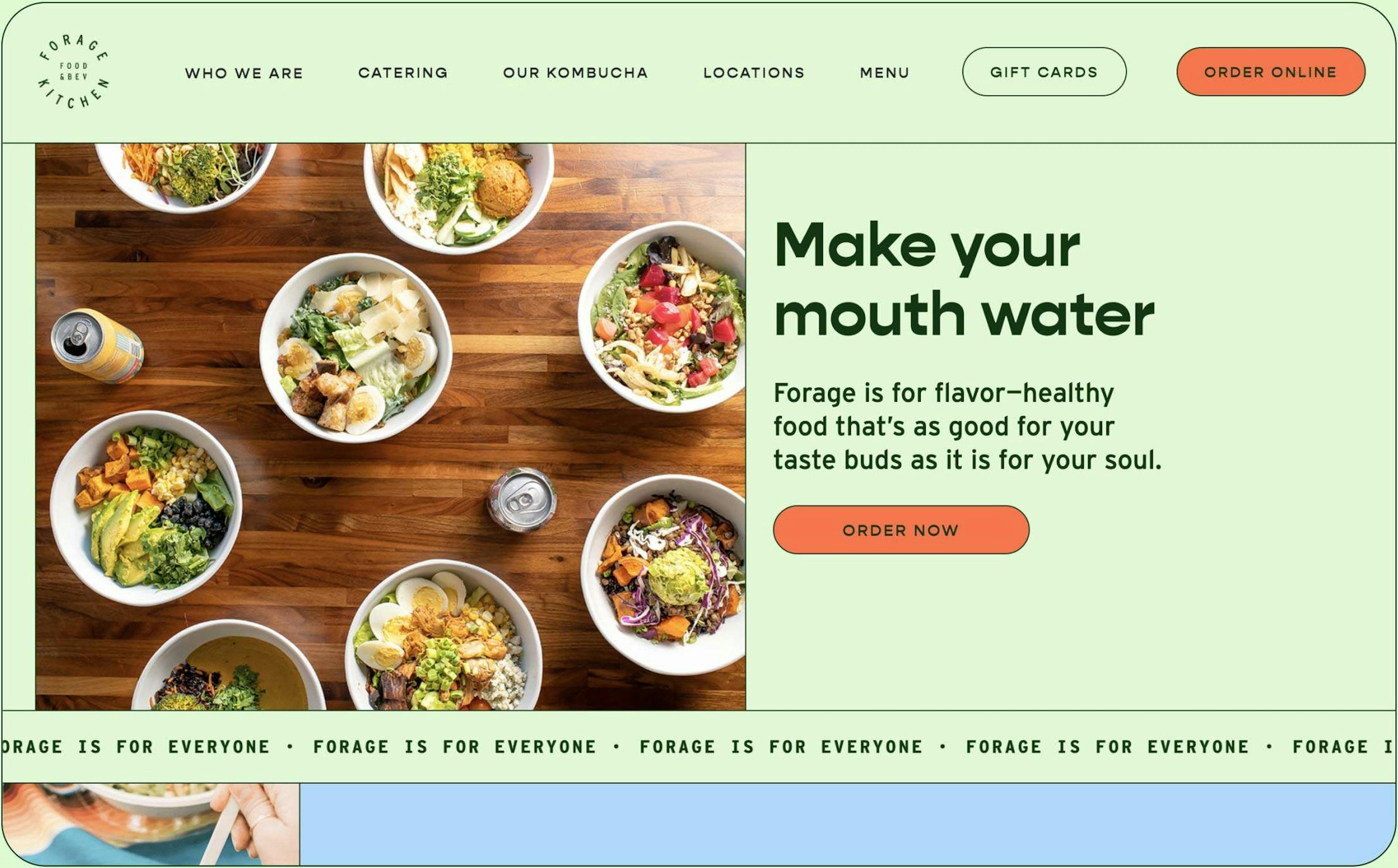Click the scrolling Forage Is For Everyone banner
The height and width of the screenshot is (868, 1398).
point(699,746)
